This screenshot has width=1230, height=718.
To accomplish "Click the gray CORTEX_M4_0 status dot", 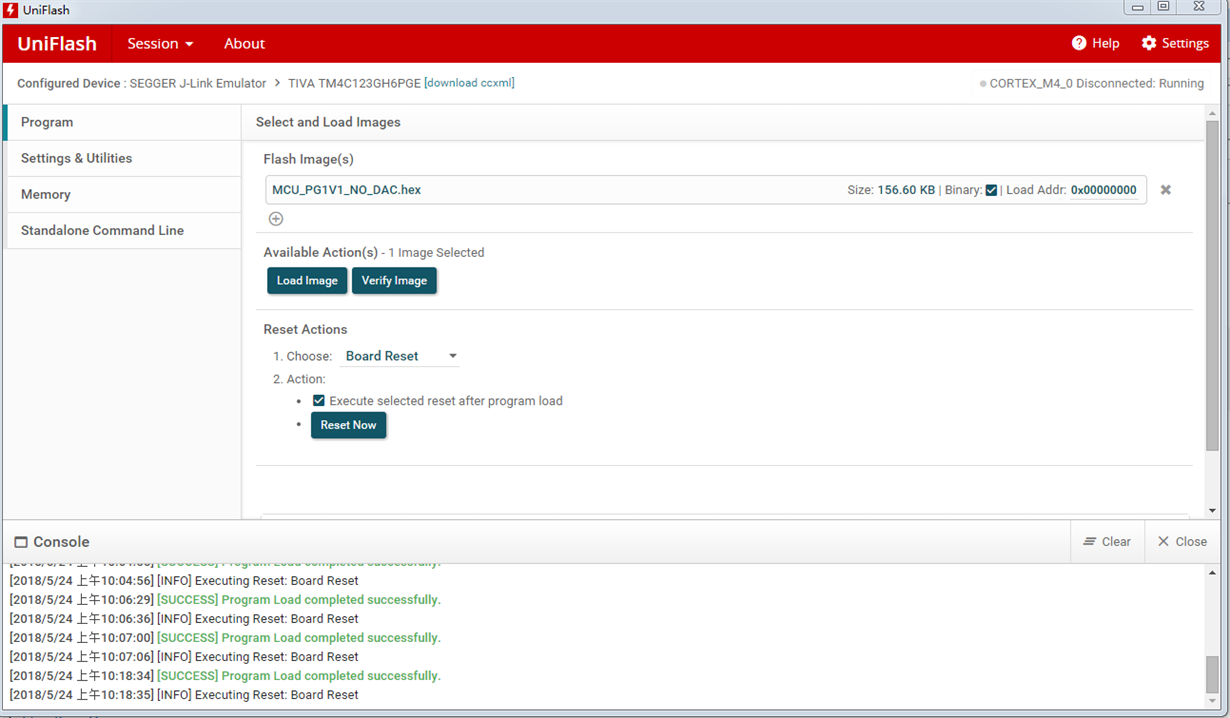I will click(x=984, y=84).
